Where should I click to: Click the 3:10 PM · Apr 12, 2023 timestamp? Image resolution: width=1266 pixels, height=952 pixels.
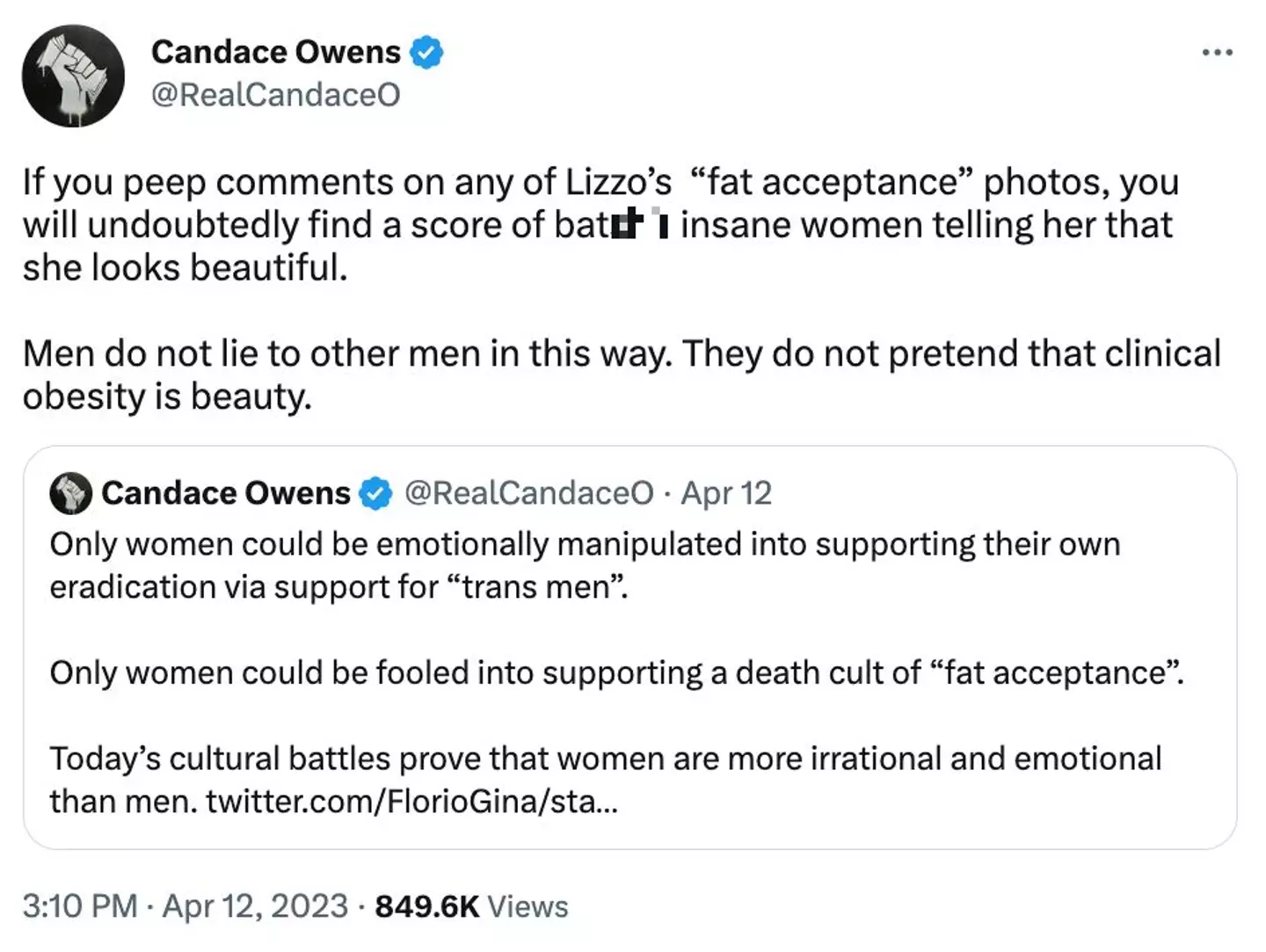tap(185, 906)
